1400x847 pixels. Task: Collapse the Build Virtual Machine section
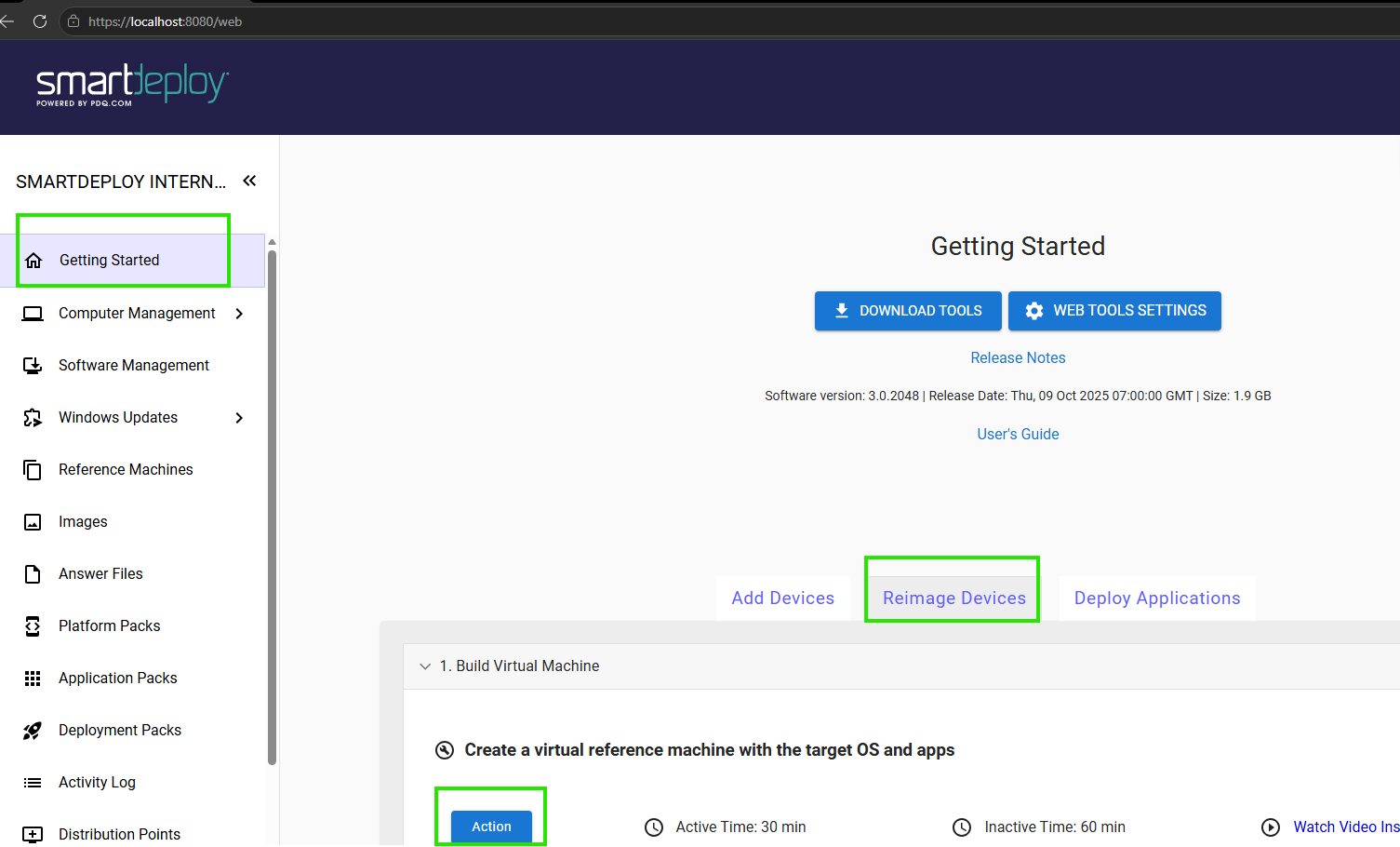click(425, 666)
